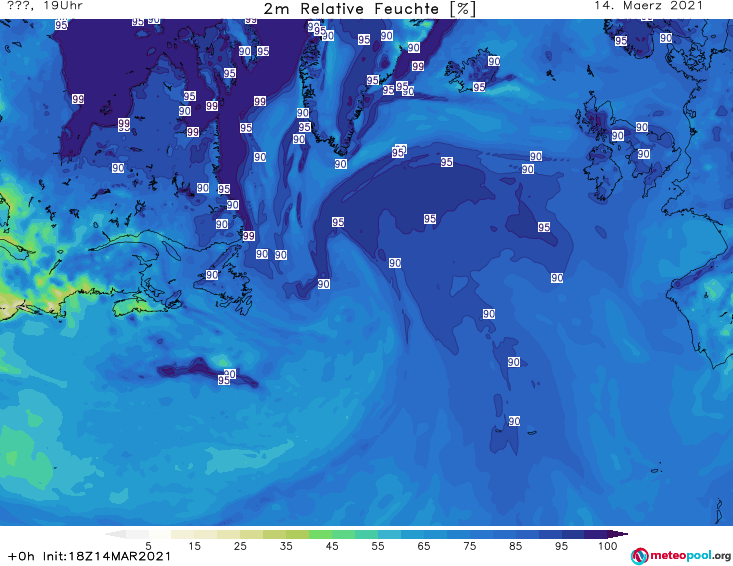Viewport: 733px width, 566px height.
Task: Pick the light blue legend swatch near 65
Action: (x=412, y=534)
